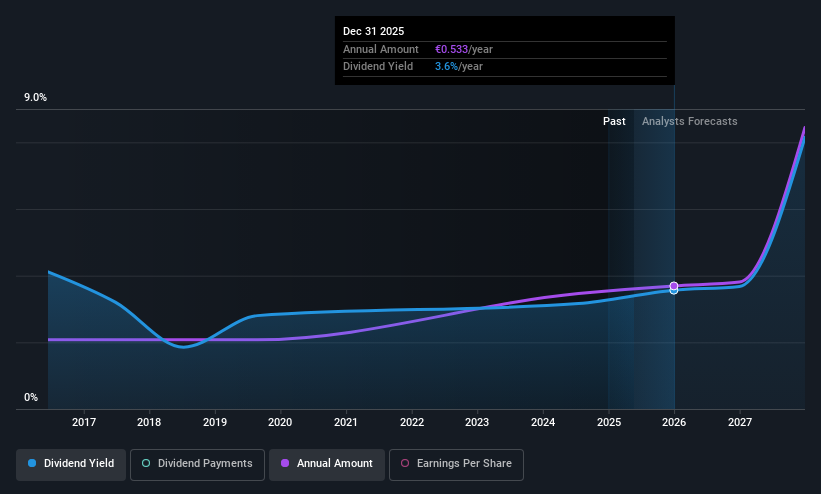Screen dimensions: 821x494
Task: Select the purple data point at 2026
Action: coord(674,286)
